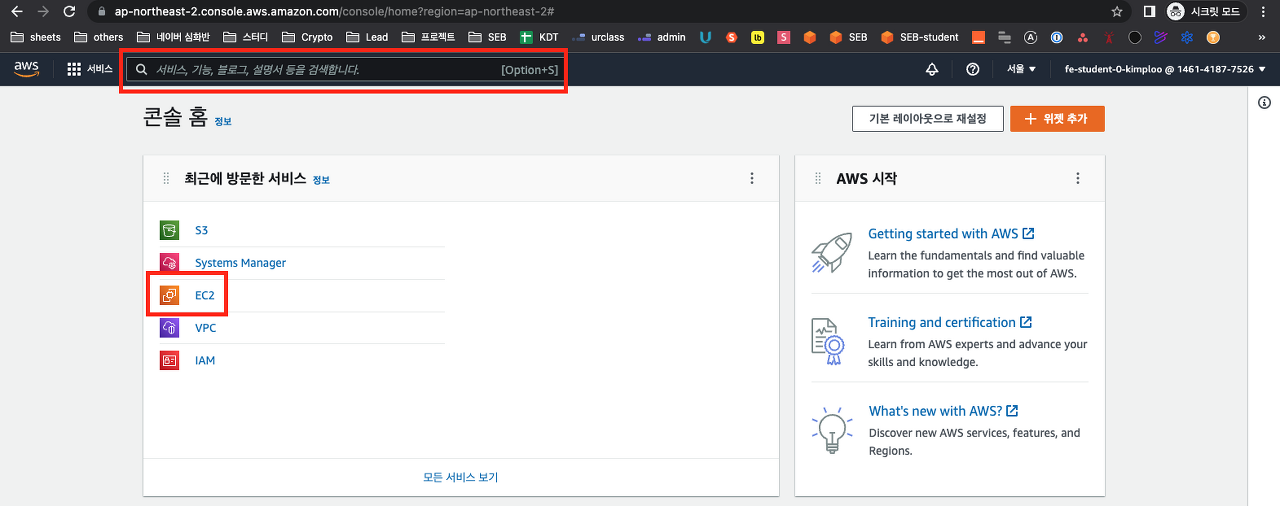The height and width of the screenshot is (506, 1280).
Task: Go back with the browser back arrow
Action: (x=16, y=12)
